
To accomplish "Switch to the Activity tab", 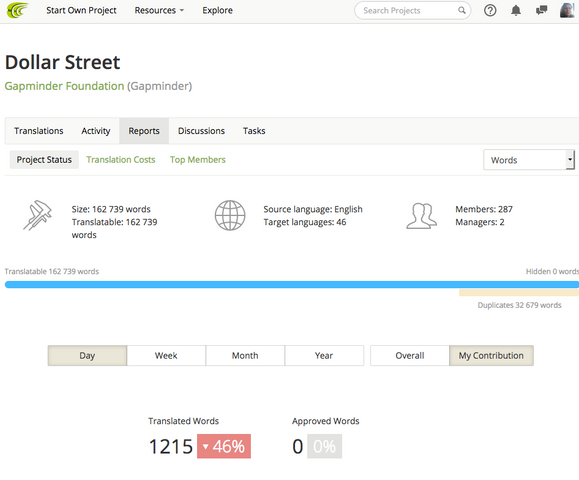I will pos(96,131).
